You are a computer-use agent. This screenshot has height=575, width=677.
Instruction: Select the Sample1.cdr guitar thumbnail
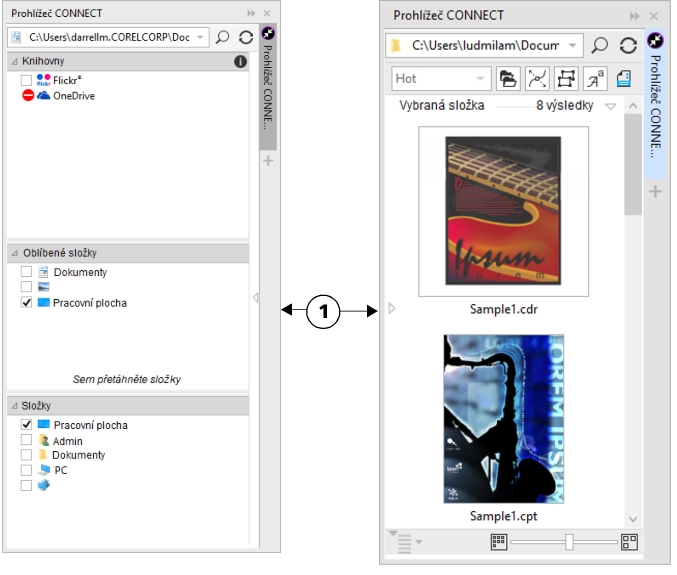coord(504,211)
